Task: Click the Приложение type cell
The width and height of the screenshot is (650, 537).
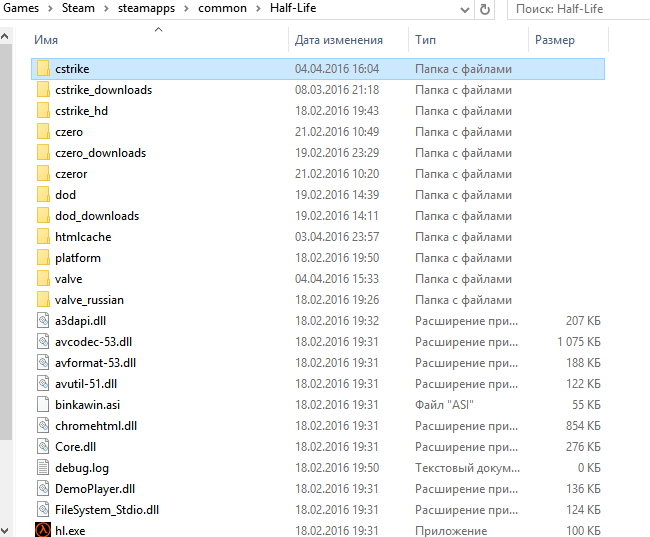Action: (x=451, y=530)
